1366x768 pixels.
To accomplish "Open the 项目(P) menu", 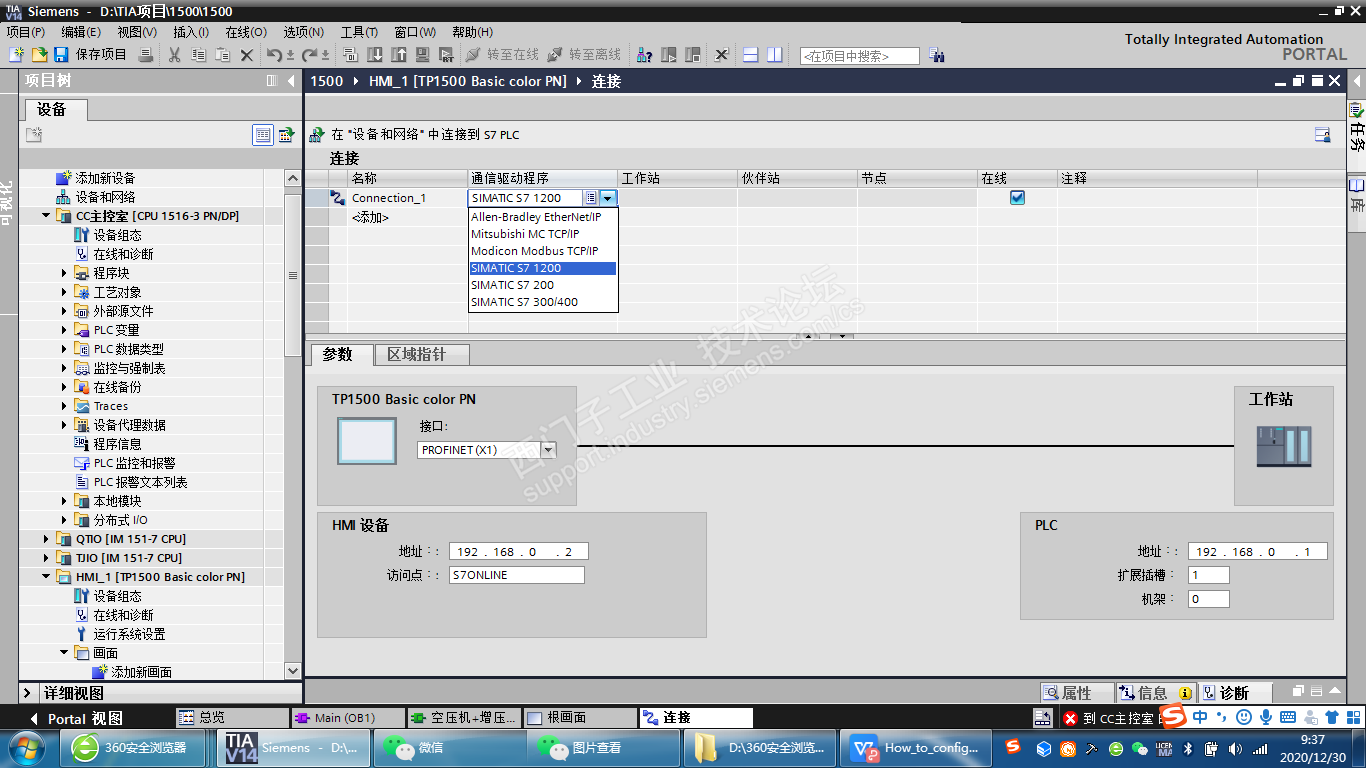I will (25, 32).
